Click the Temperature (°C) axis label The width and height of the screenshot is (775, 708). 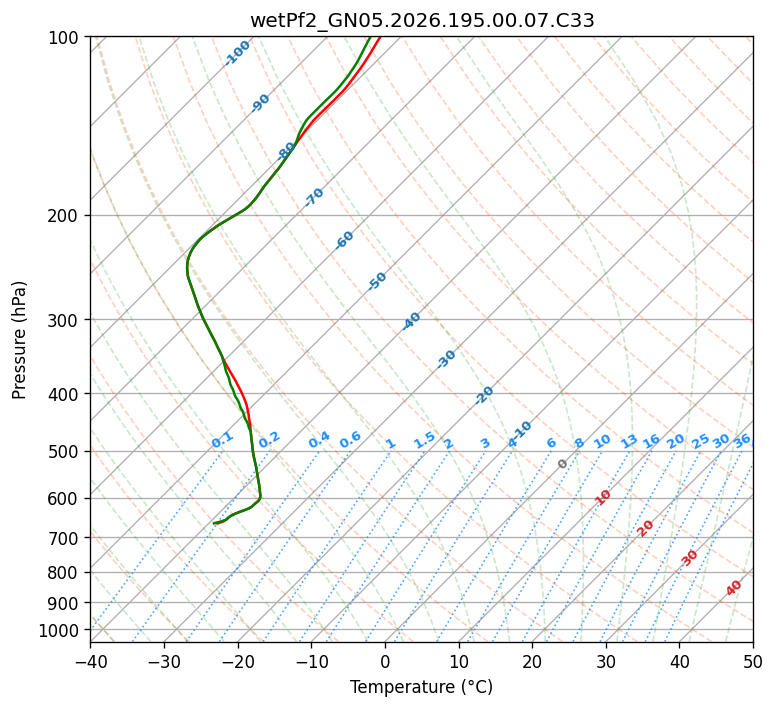point(422,687)
